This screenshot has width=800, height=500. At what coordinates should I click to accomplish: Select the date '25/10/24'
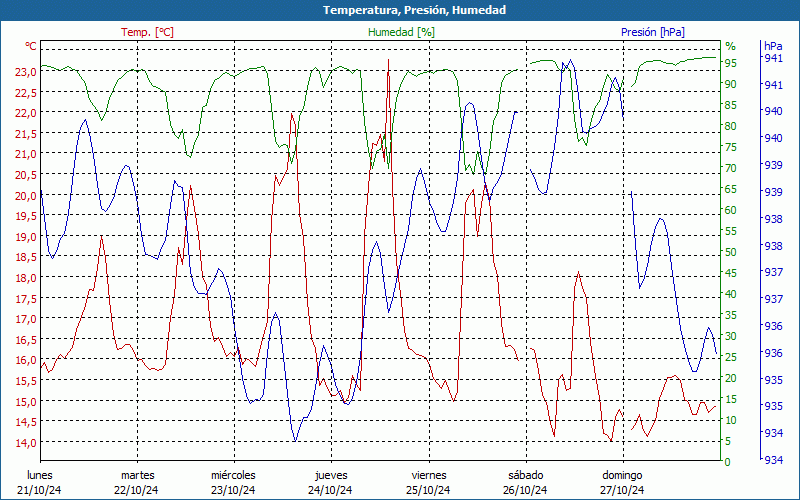pyautogui.click(x=428, y=490)
